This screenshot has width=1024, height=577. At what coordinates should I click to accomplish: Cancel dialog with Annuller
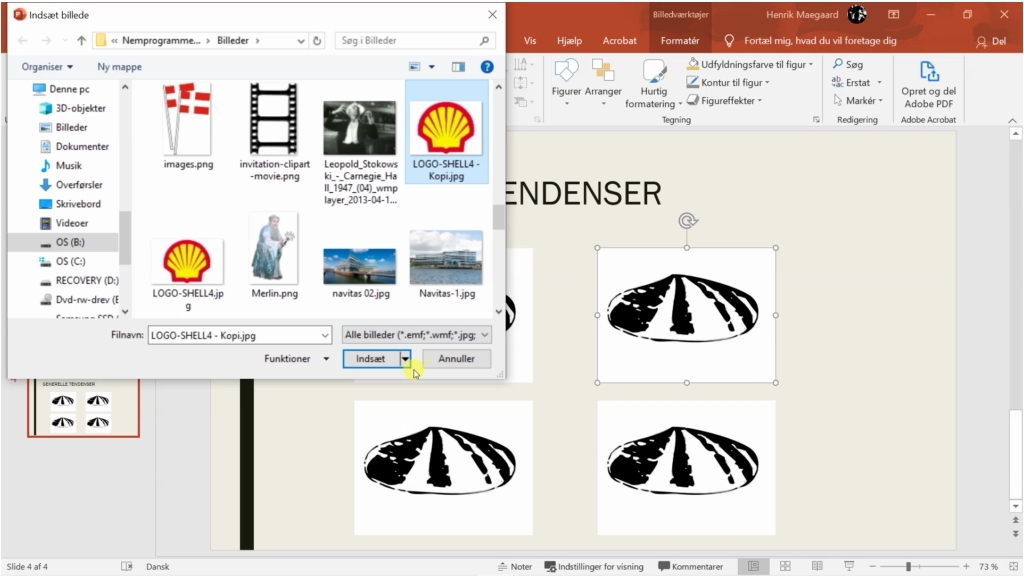(x=456, y=358)
